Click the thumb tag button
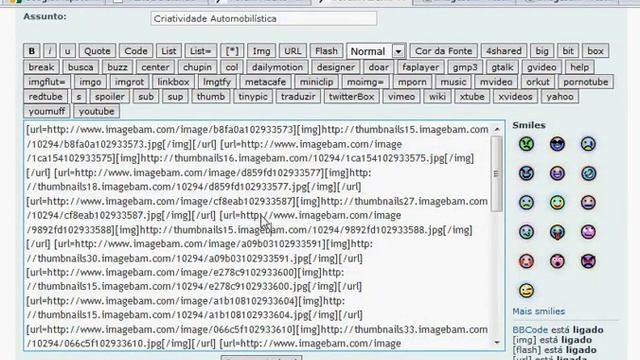This screenshot has width=640, height=360. (x=211, y=96)
